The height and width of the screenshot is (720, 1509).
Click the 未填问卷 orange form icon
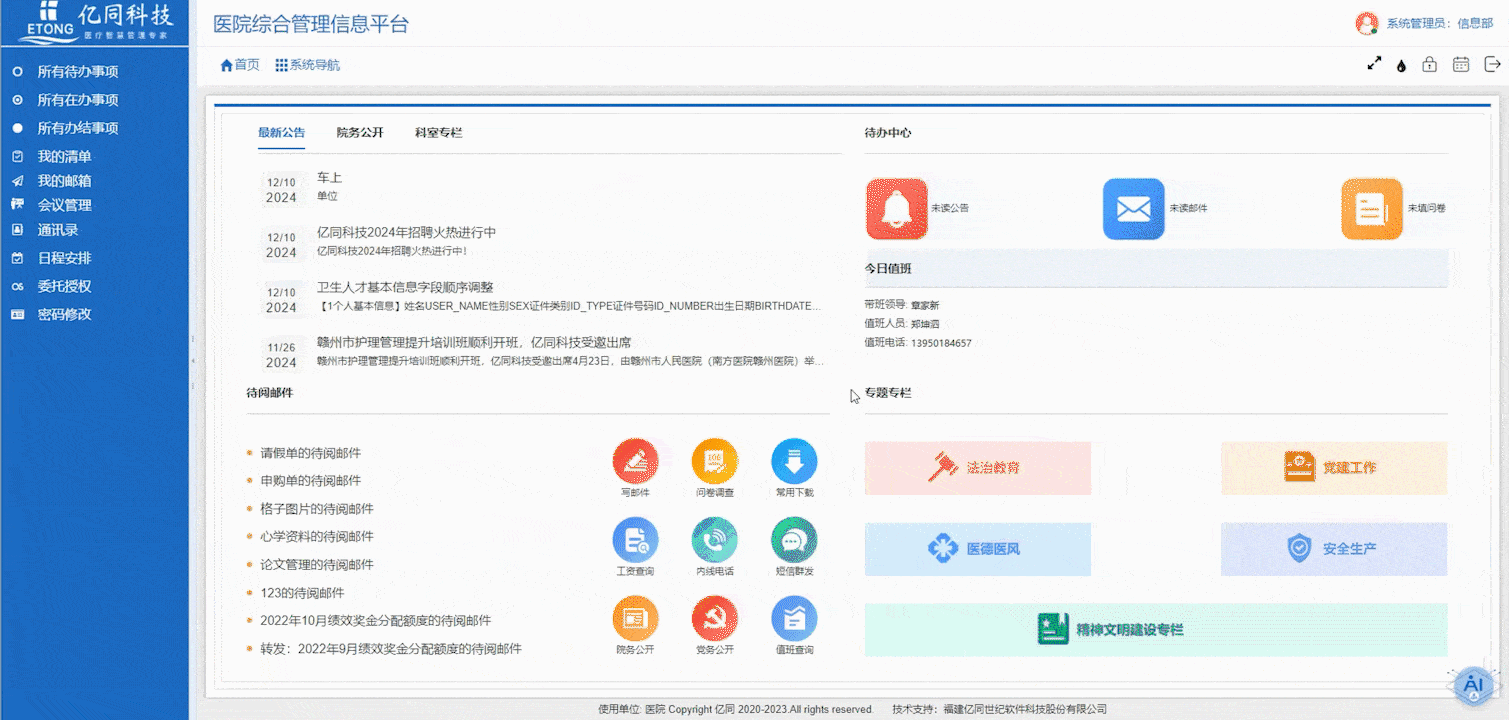click(x=1371, y=209)
